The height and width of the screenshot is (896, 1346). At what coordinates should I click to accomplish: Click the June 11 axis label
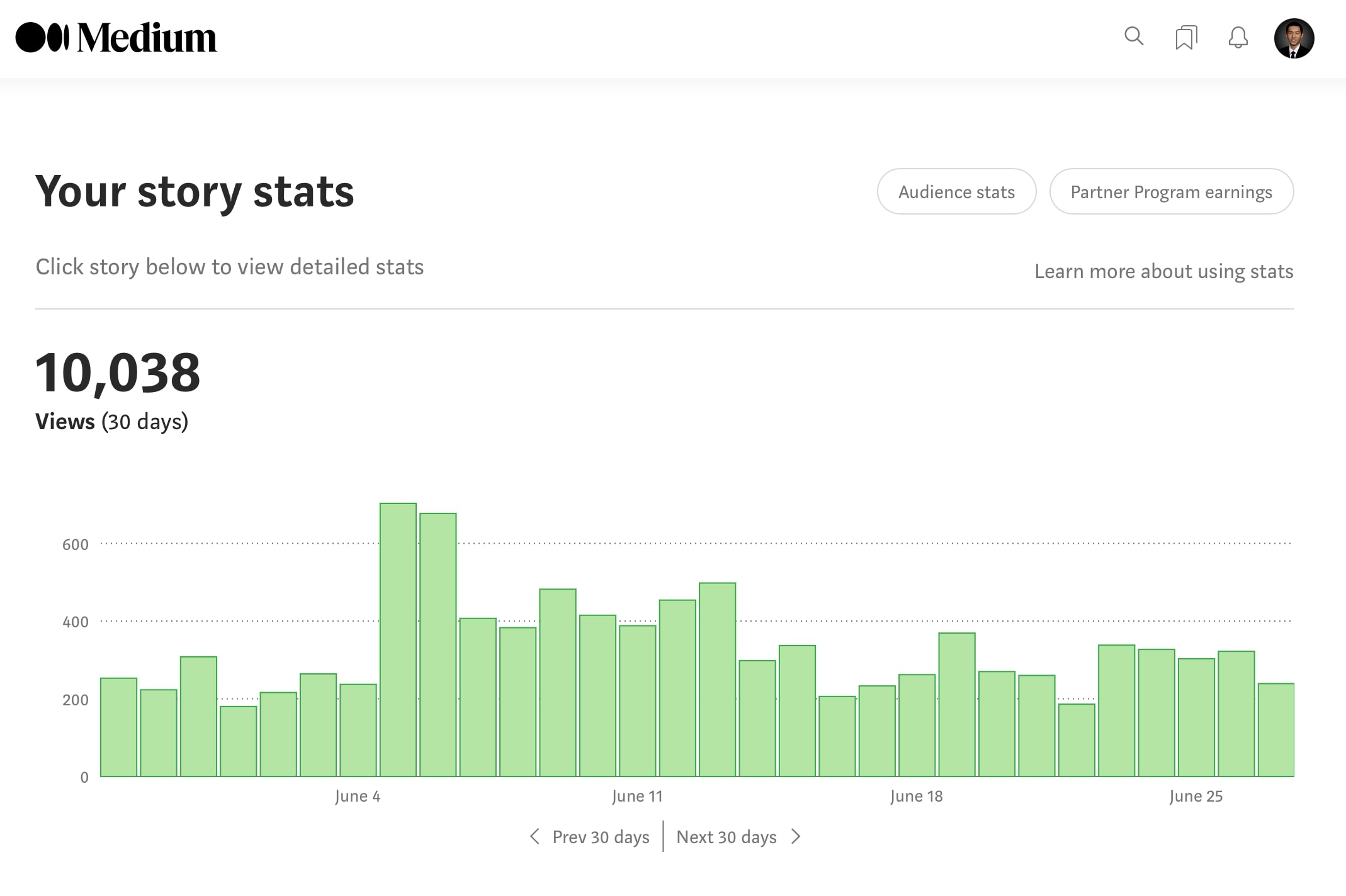point(637,796)
